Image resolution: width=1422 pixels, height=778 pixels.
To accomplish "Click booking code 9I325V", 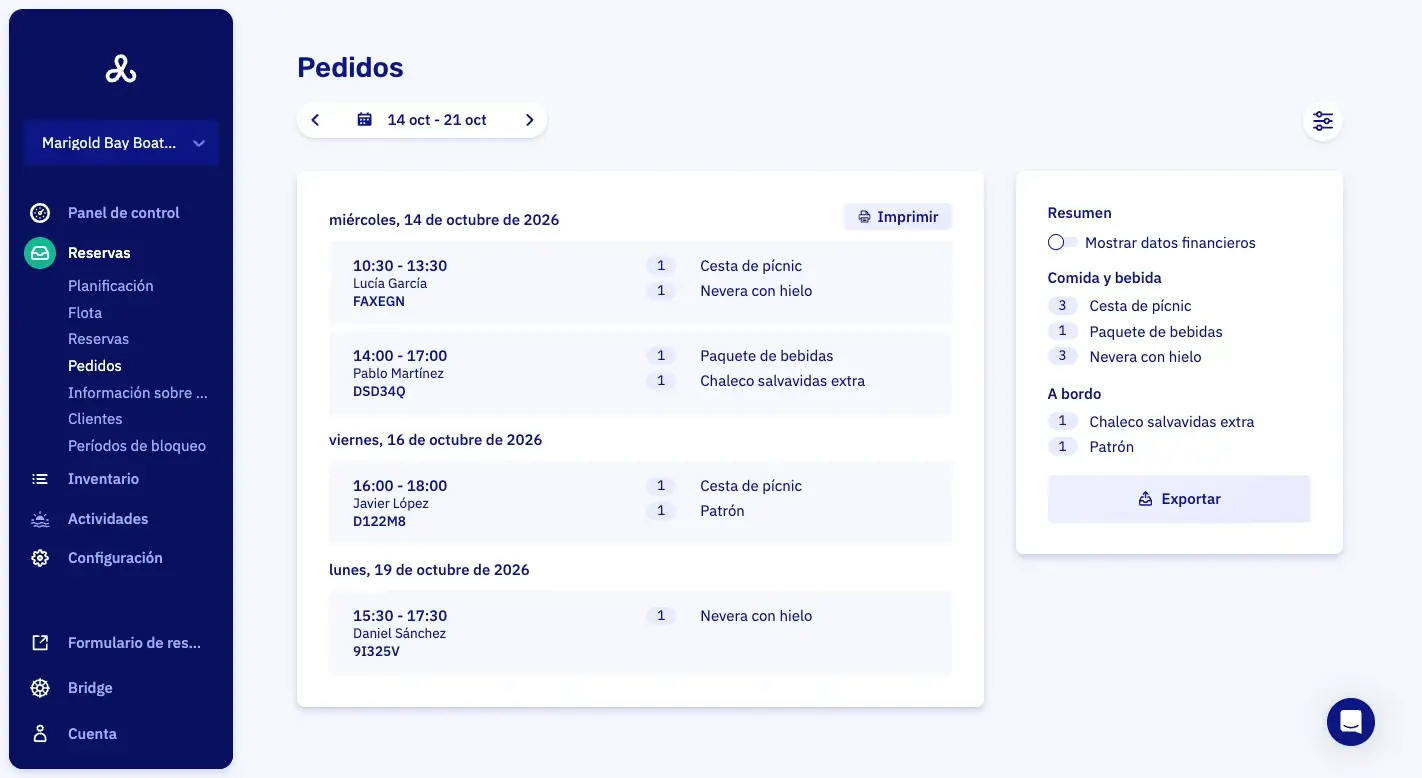I will [377, 651].
